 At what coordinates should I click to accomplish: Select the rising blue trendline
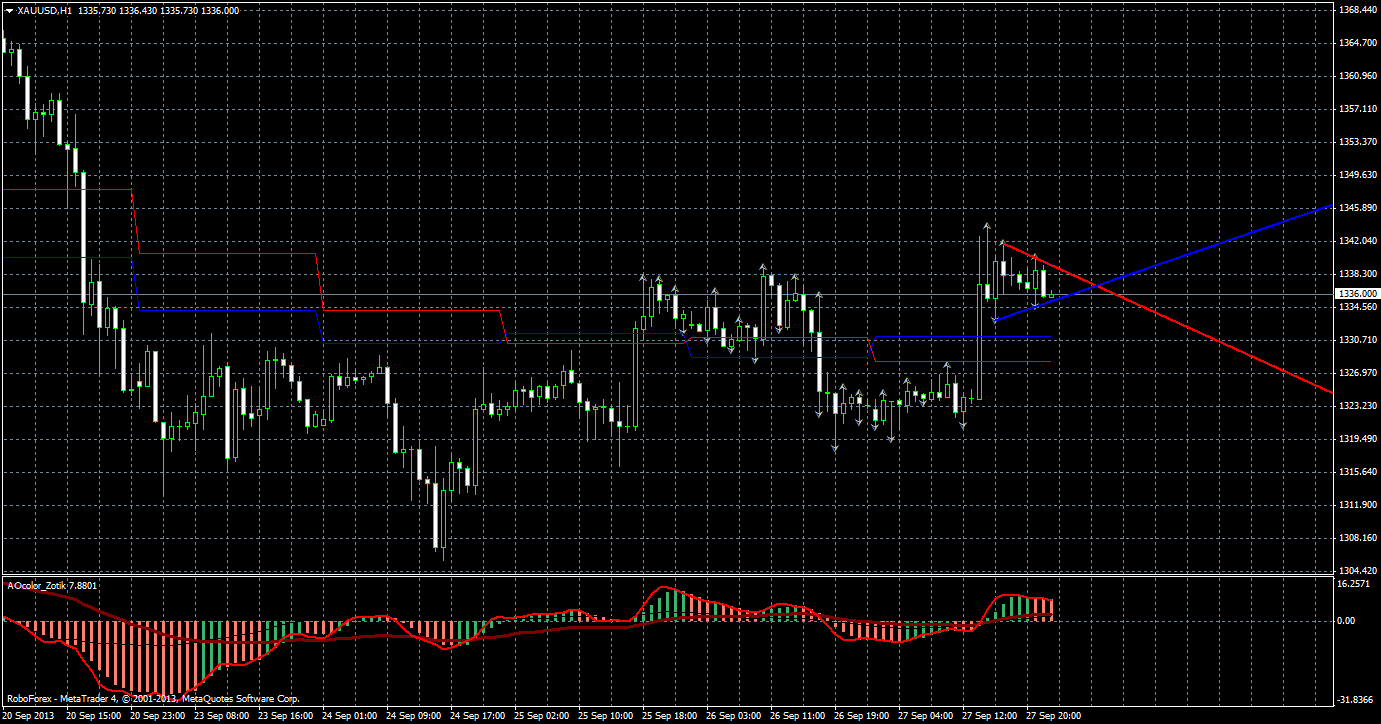click(x=1162, y=262)
